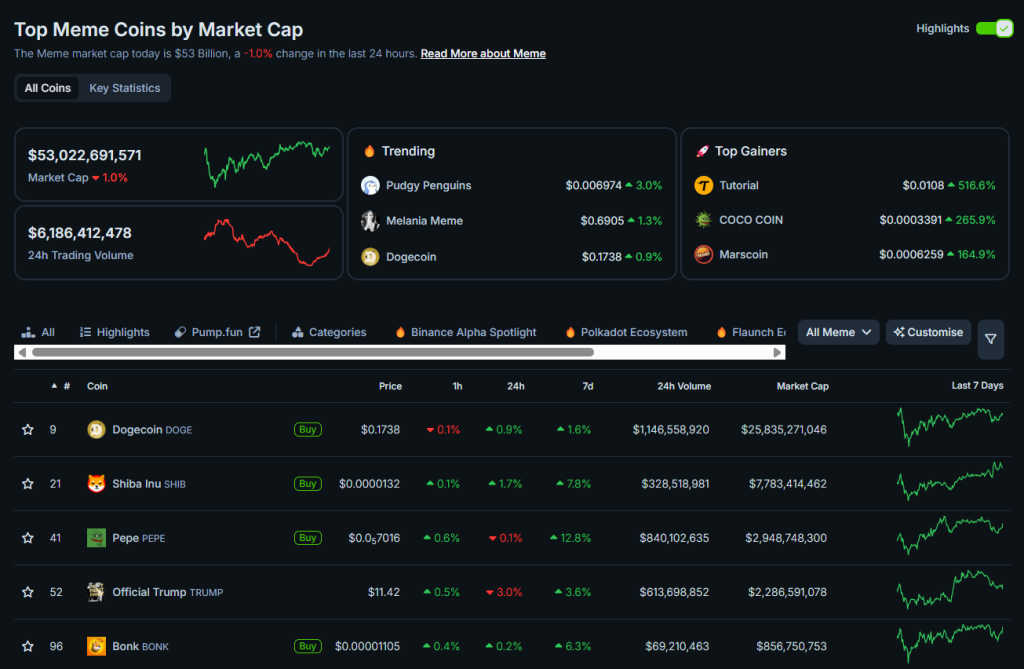The height and width of the screenshot is (669, 1024).
Task: Select Polkadot Ecosystem tab
Action: [627, 332]
